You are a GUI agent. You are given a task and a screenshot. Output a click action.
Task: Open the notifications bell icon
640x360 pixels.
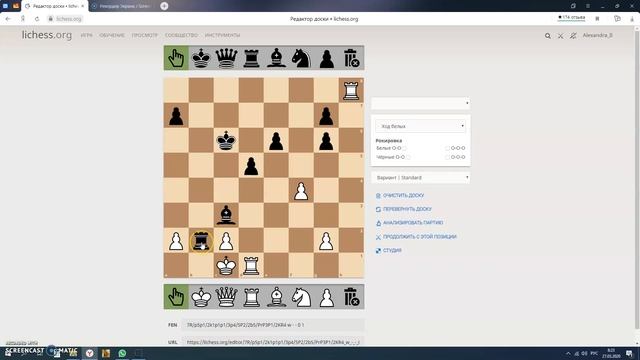(573, 36)
